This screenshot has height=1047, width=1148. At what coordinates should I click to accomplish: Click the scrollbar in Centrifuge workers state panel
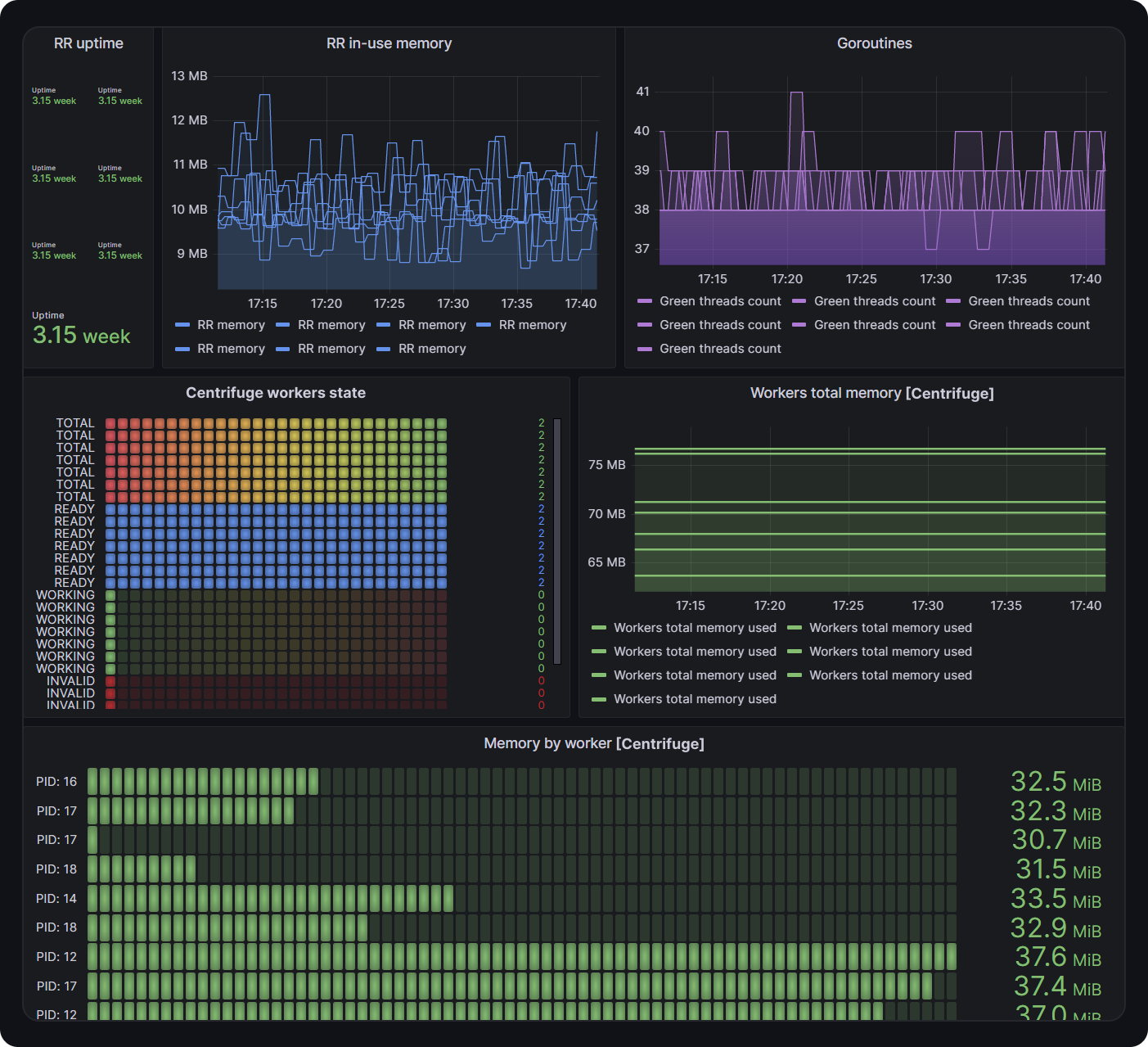(x=557, y=540)
